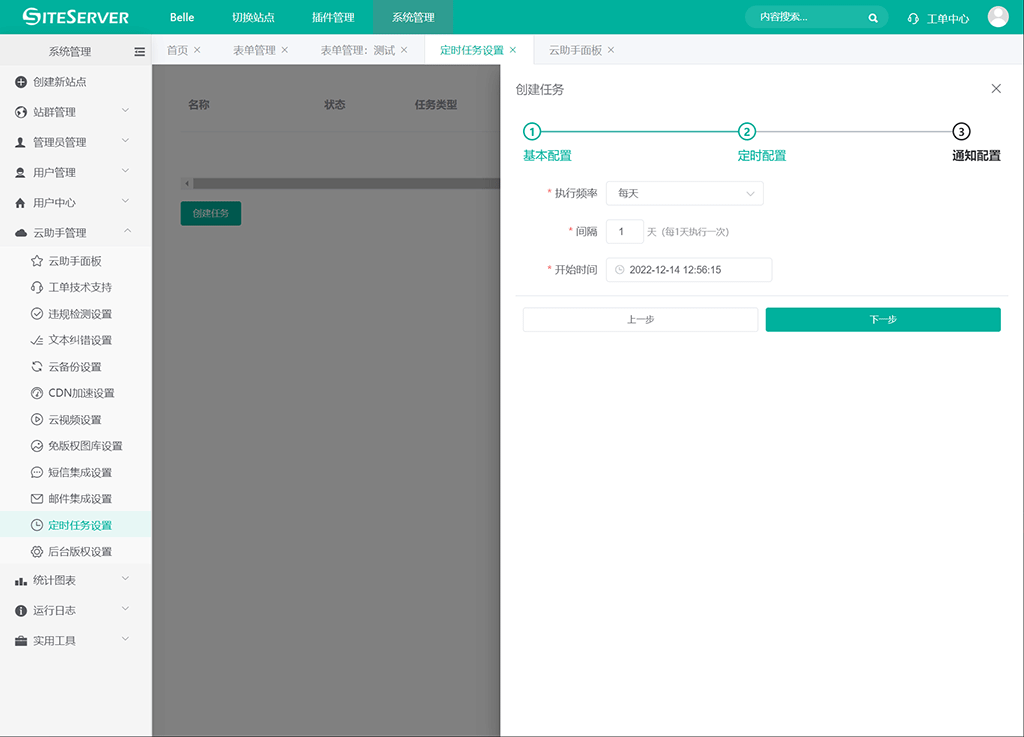Click the 上一步 button
This screenshot has width=1024, height=737.
pos(640,320)
